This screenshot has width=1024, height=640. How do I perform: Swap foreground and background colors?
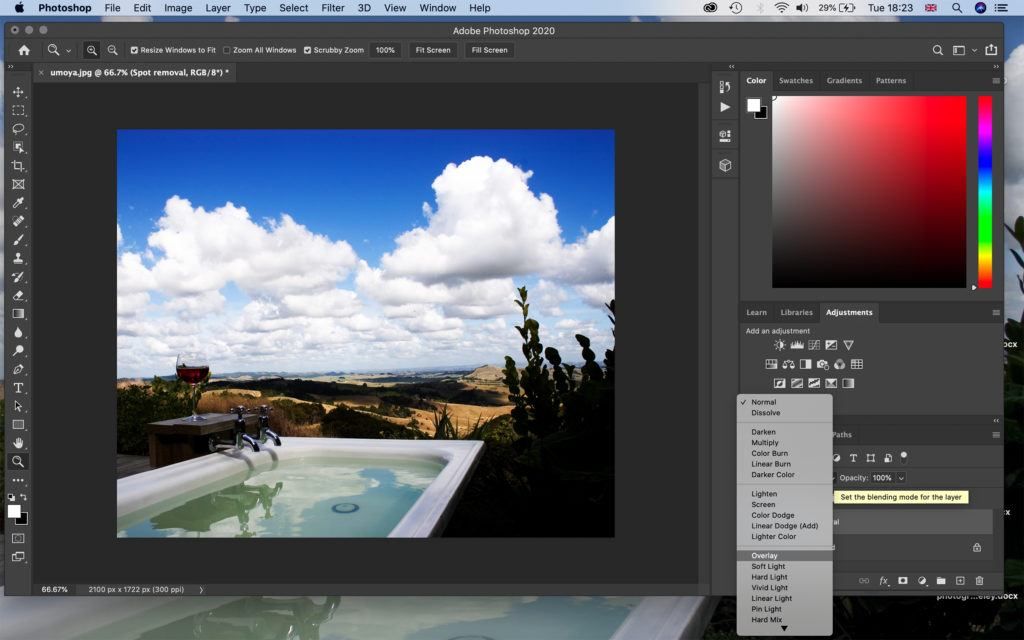tap(24, 498)
